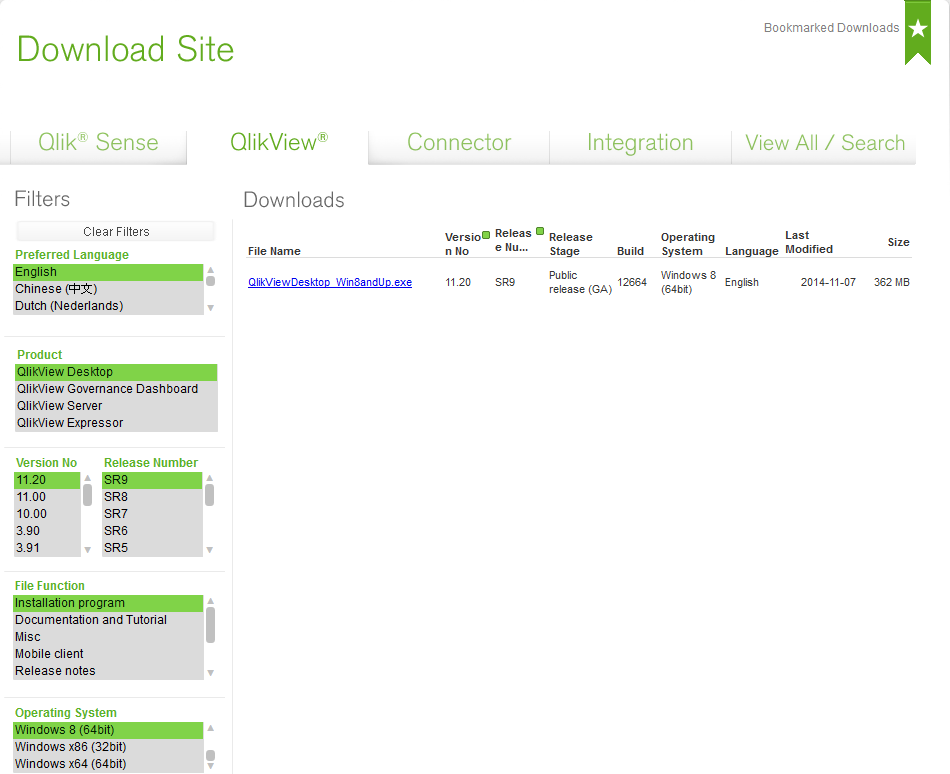Click Version No list up arrow
Screen dimensions: 950x774
[x=87, y=478]
